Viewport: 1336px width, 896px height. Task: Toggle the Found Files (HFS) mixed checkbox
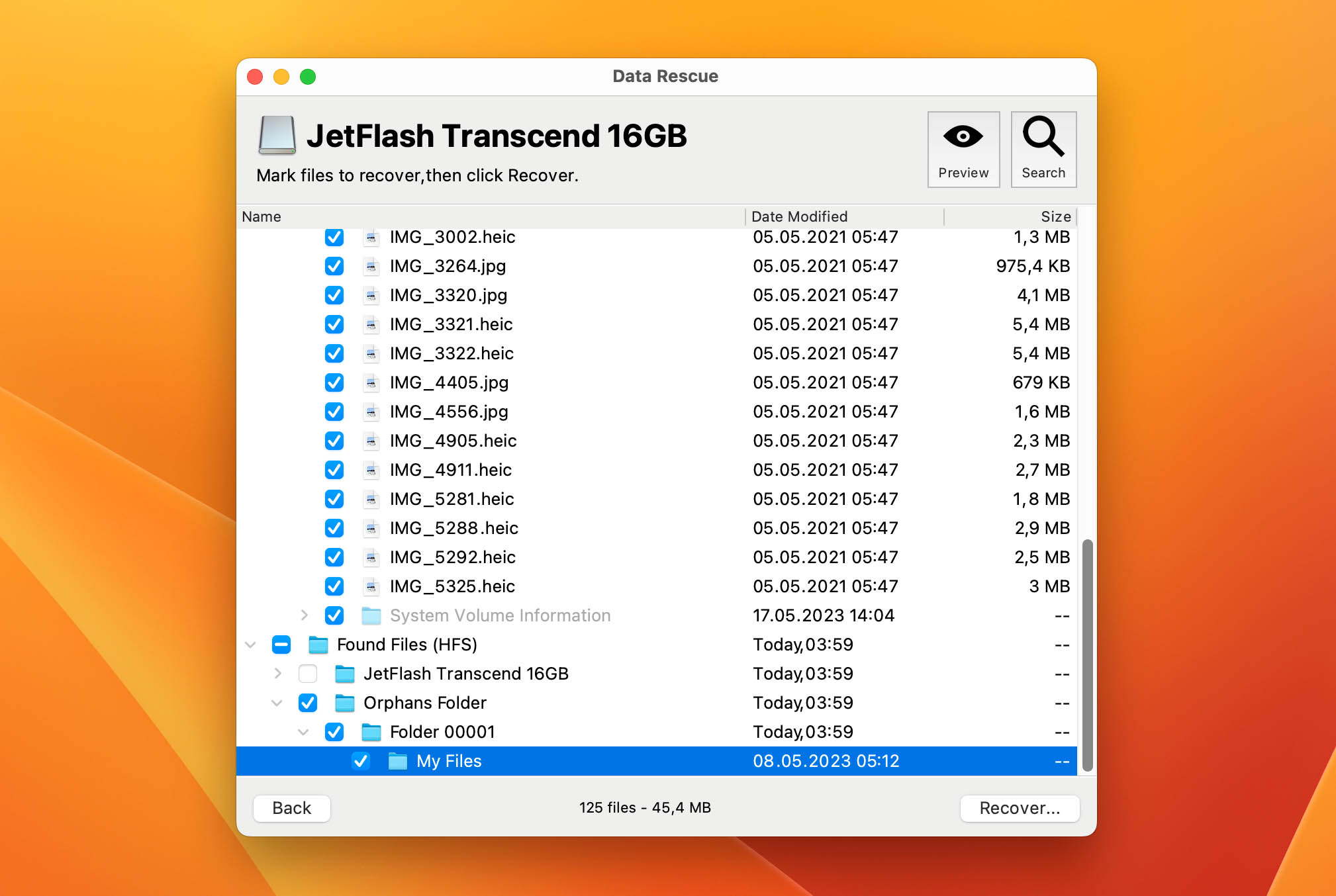pos(281,645)
